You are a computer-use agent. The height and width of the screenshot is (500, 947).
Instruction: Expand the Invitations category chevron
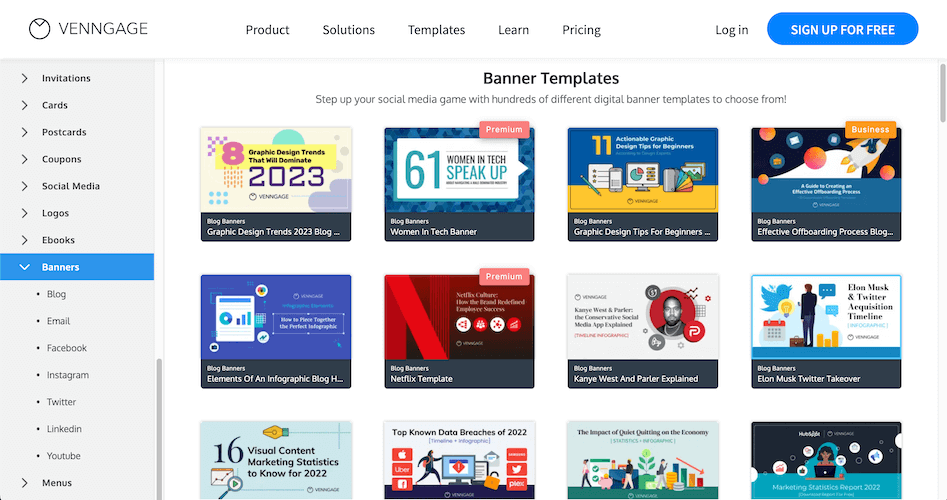click(x=24, y=78)
